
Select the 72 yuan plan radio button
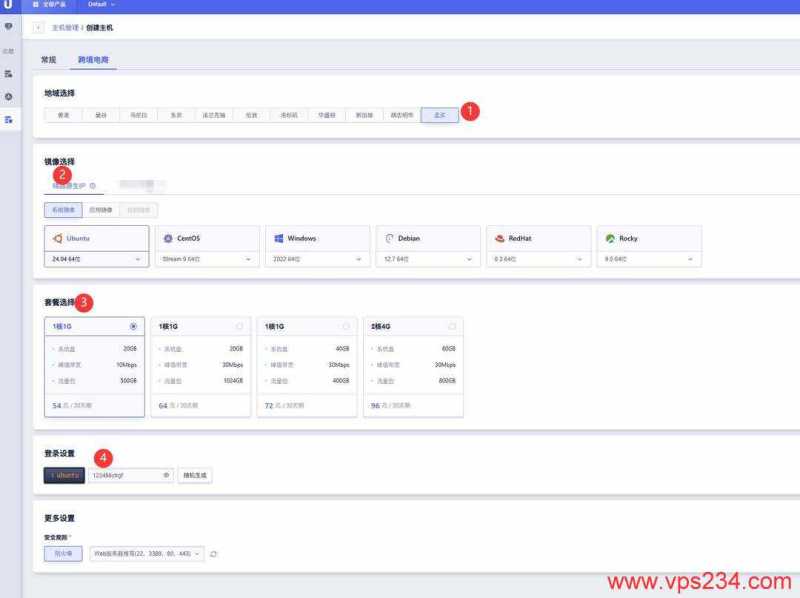point(346,326)
